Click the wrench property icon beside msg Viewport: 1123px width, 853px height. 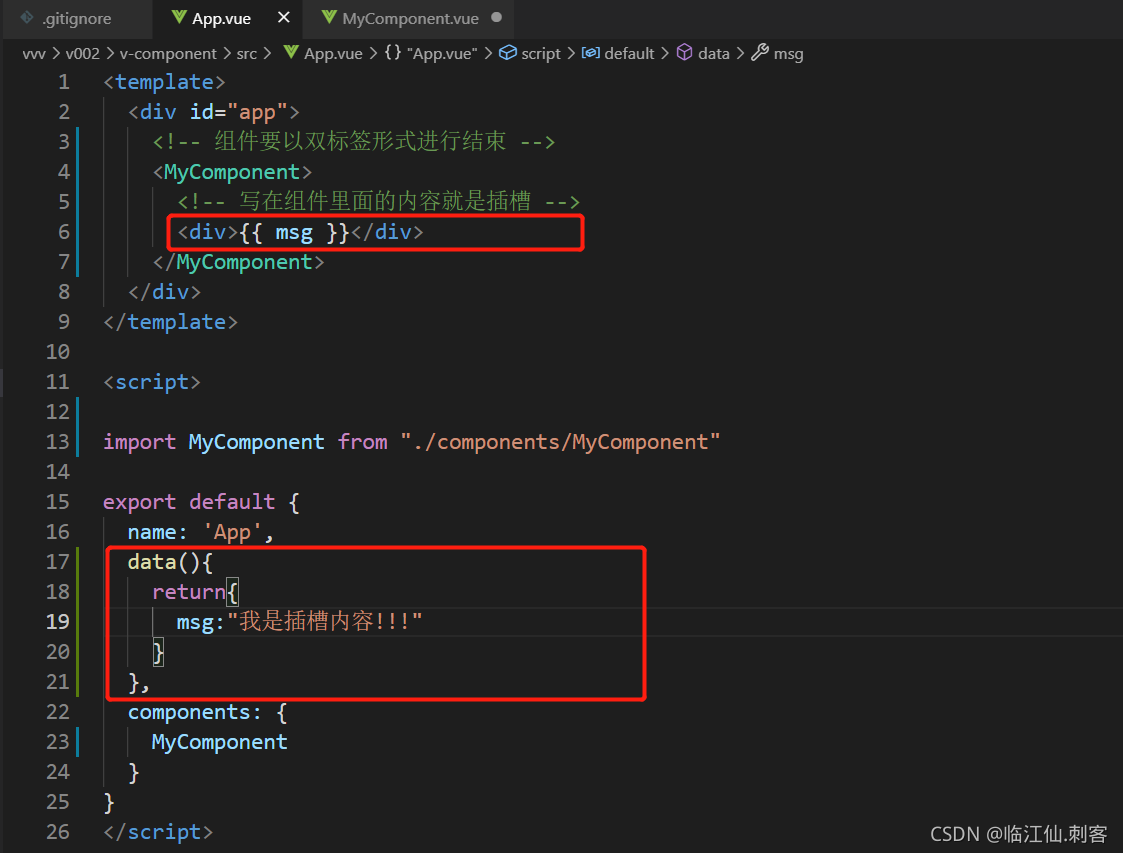click(760, 53)
